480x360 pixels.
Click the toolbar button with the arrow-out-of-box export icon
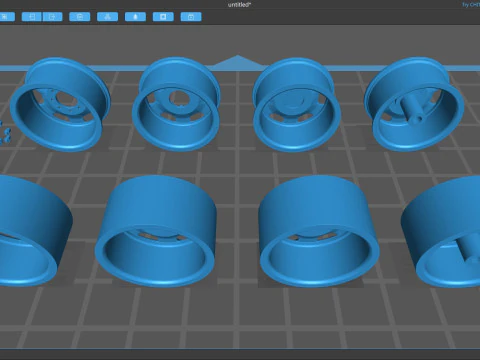click(53, 17)
